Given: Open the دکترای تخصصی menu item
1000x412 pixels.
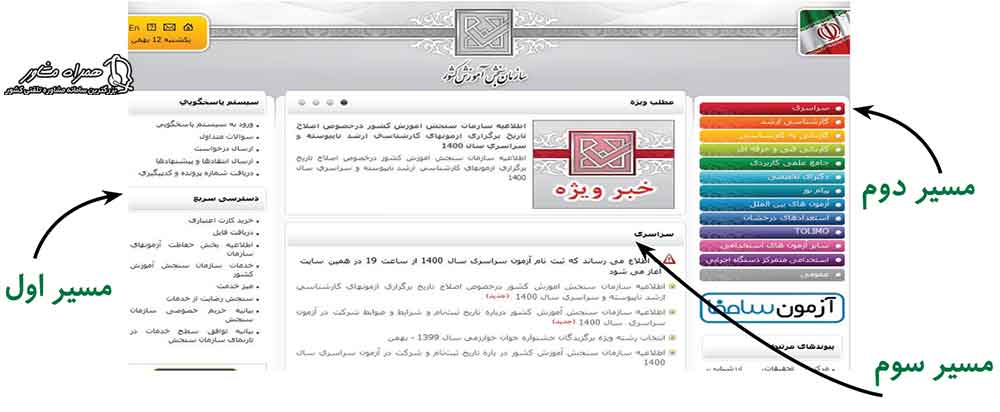Looking at the screenshot, I should [x=772, y=177].
